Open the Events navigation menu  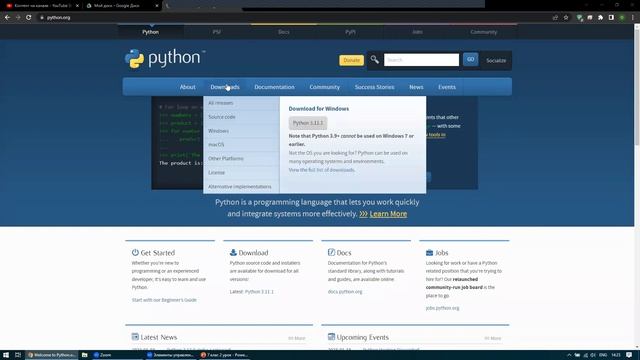tap(447, 87)
